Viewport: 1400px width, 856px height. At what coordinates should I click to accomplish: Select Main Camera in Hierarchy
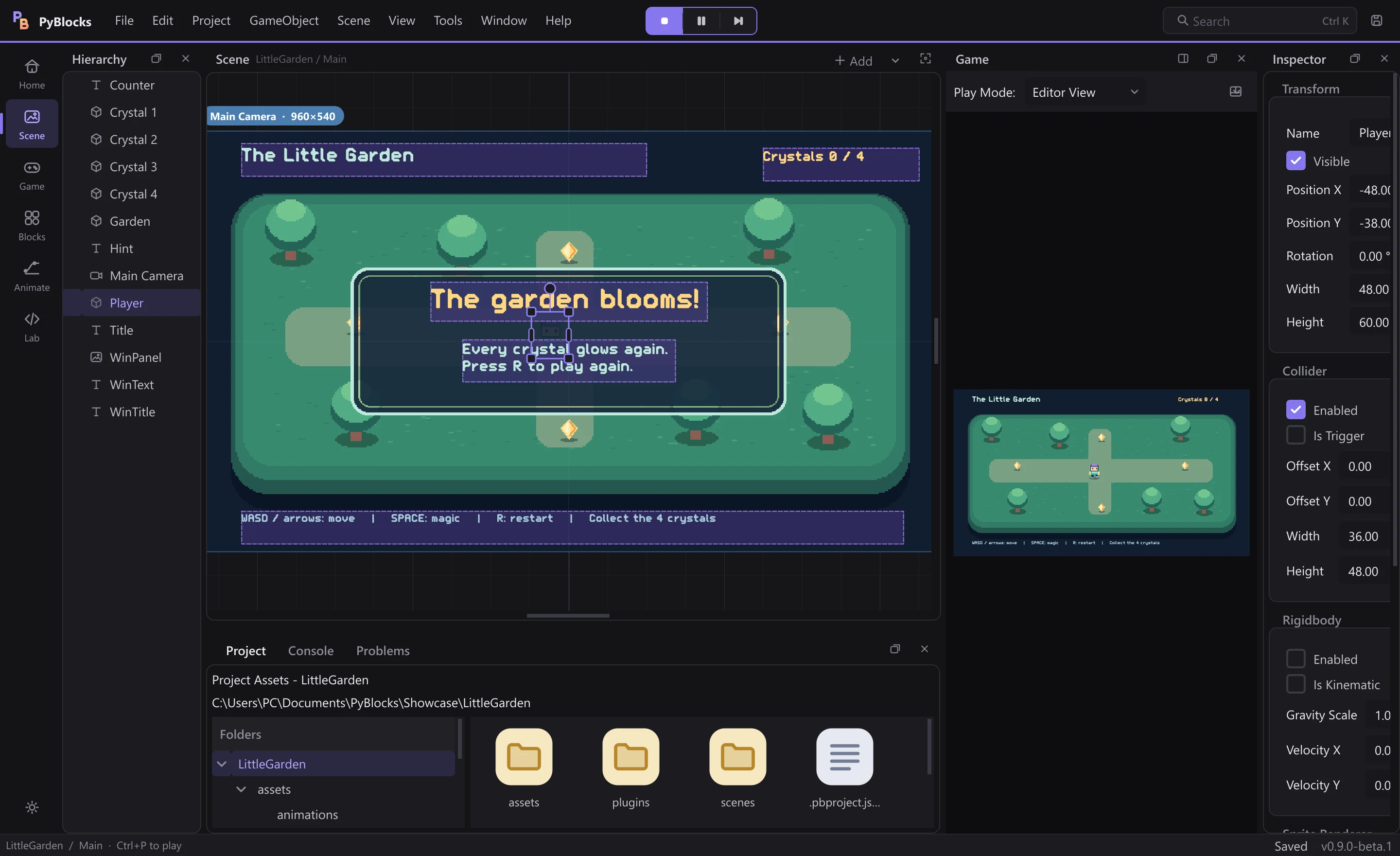pyautogui.click(x=132, y=276)
